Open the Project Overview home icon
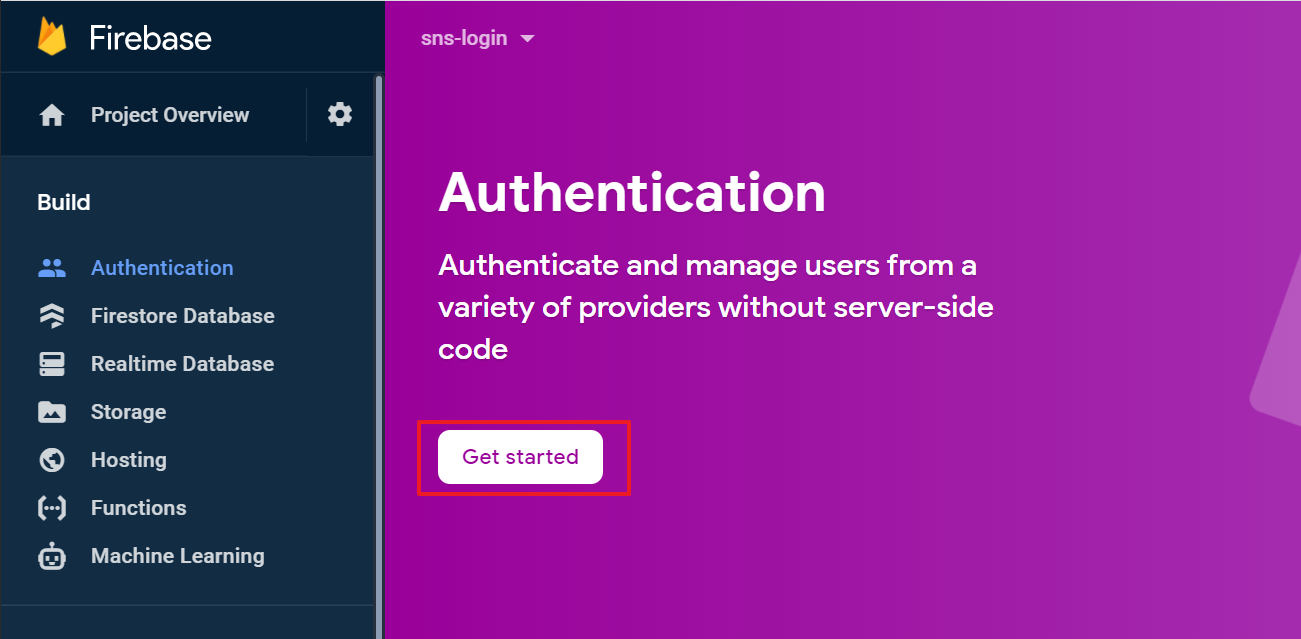Viewport: 1301px width, 639px height. click(x=52, y=115)
